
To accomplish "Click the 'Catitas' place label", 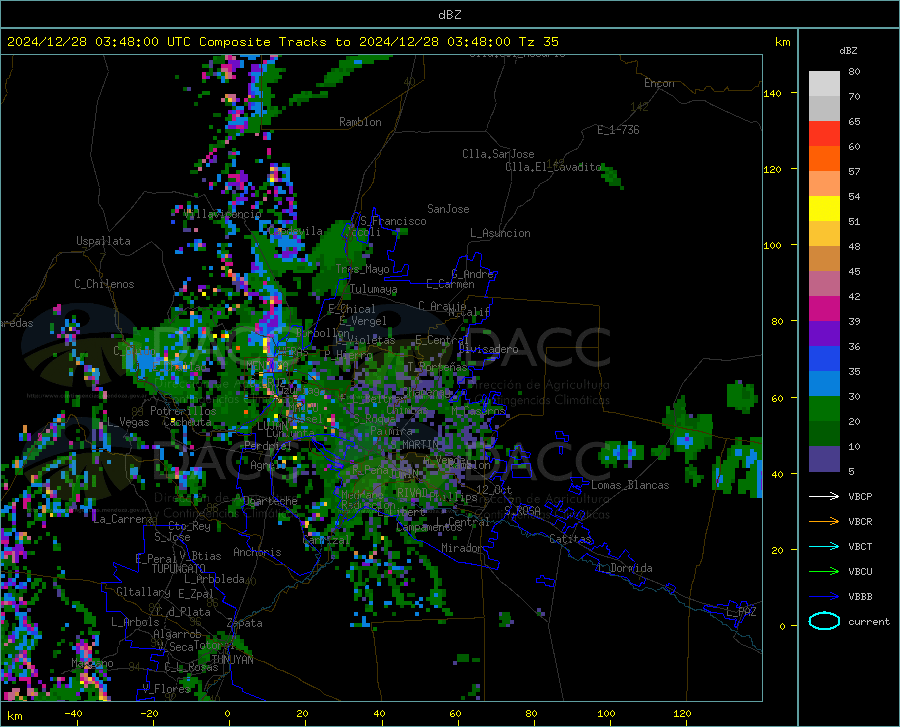I will [570, 539].
